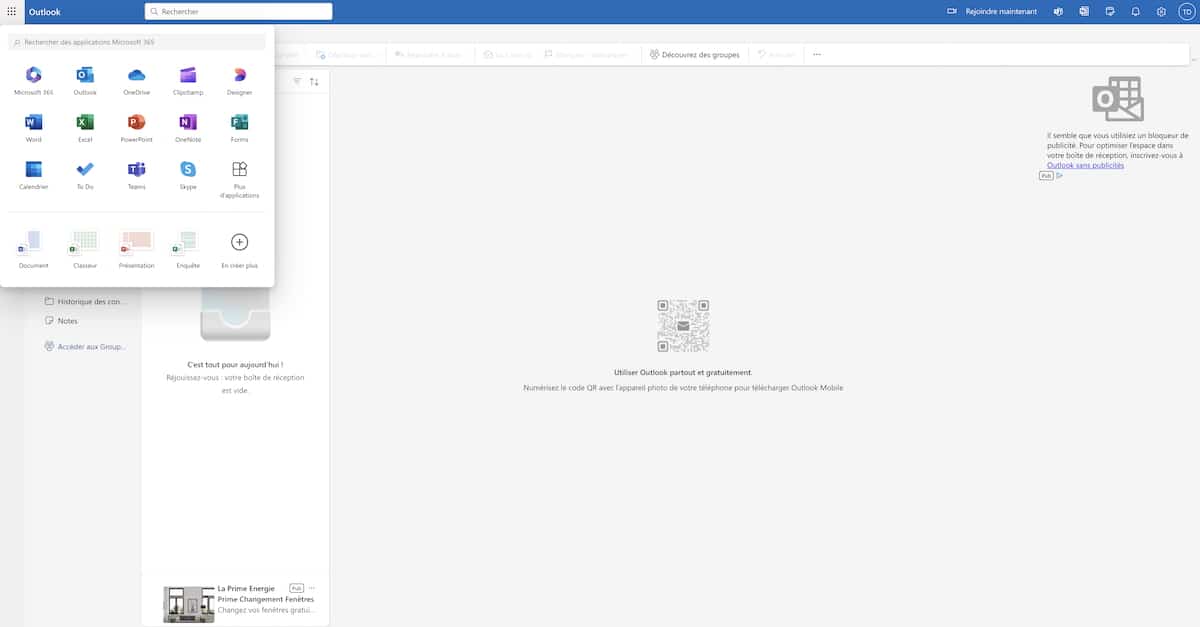Click the En créer plus button
Viewport: 1200px width, 627px height.
239,249
